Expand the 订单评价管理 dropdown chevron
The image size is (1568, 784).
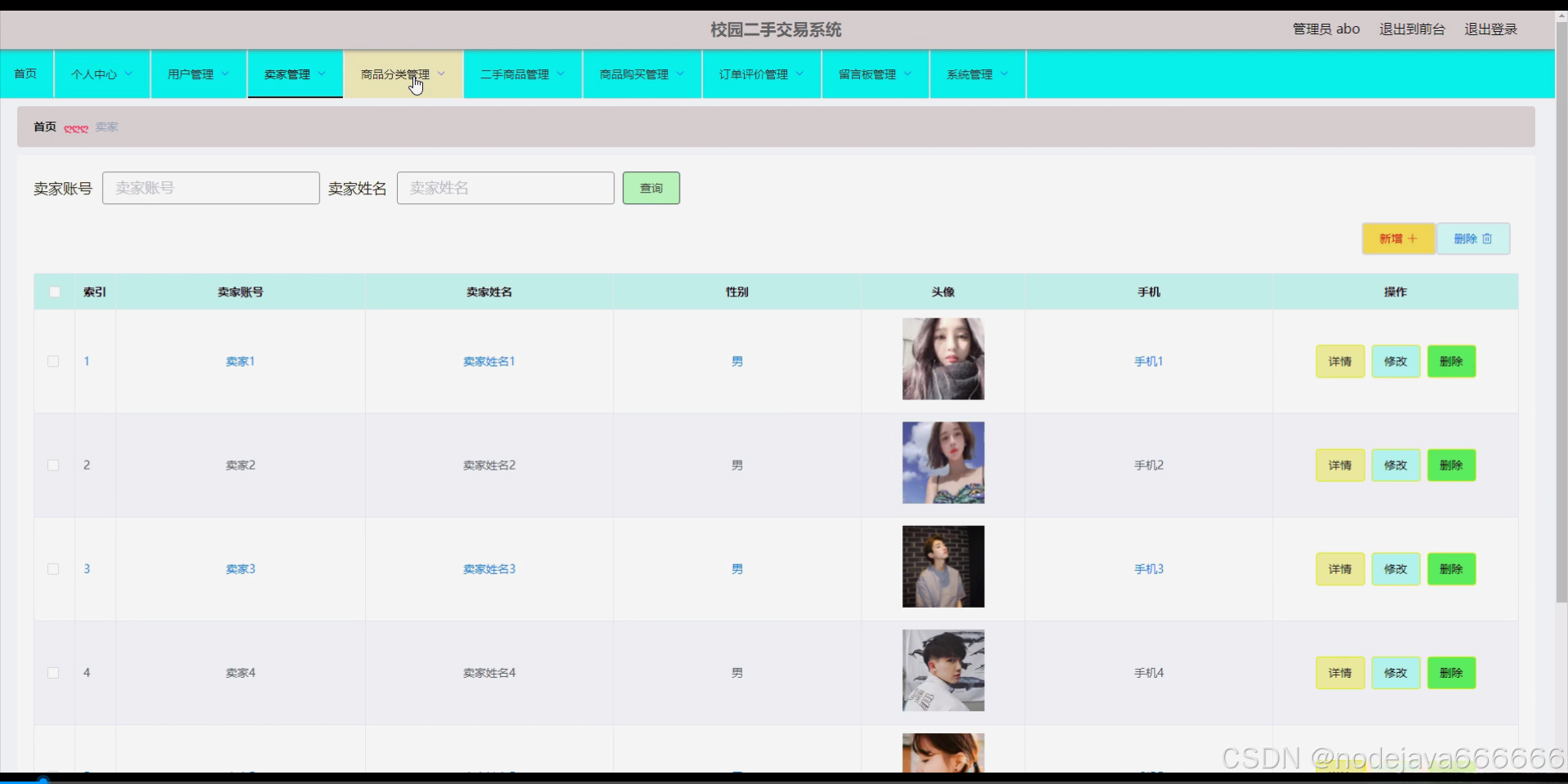[800, 73]
